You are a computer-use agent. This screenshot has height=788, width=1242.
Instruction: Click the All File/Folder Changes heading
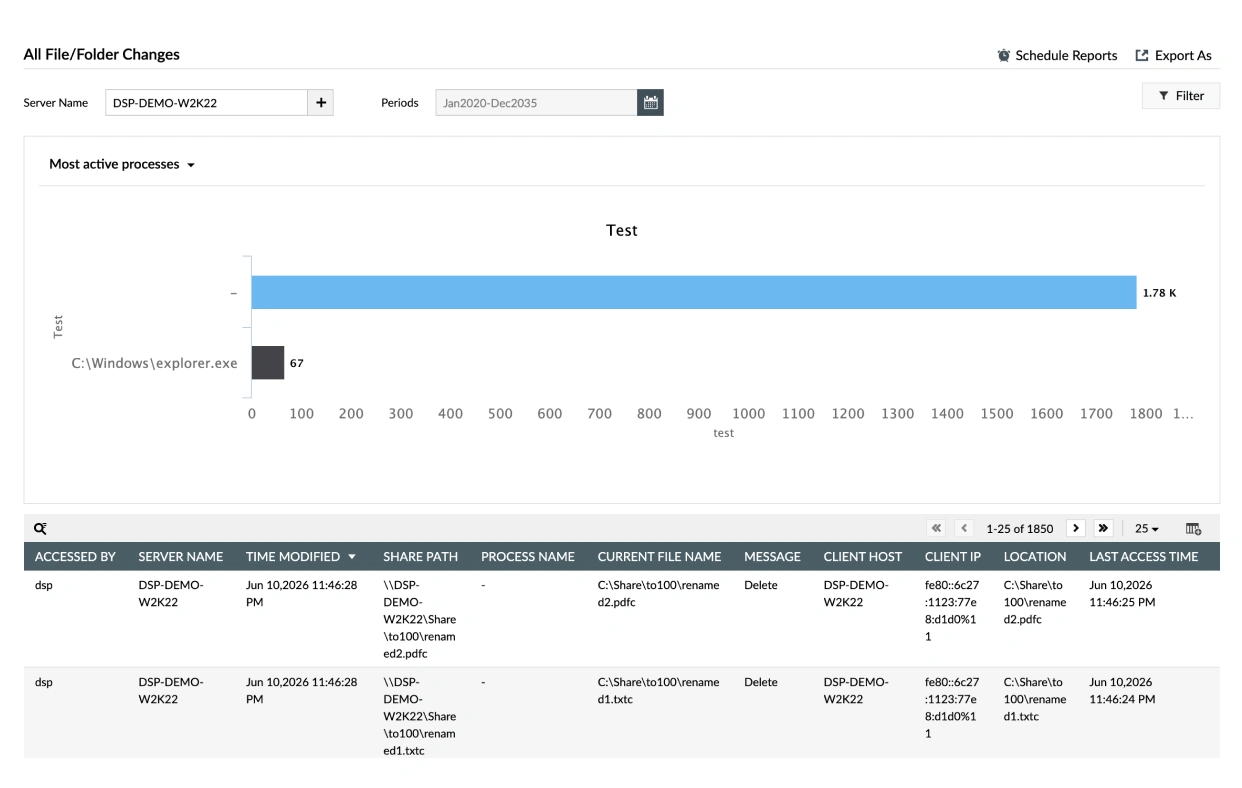coord(102,54)
